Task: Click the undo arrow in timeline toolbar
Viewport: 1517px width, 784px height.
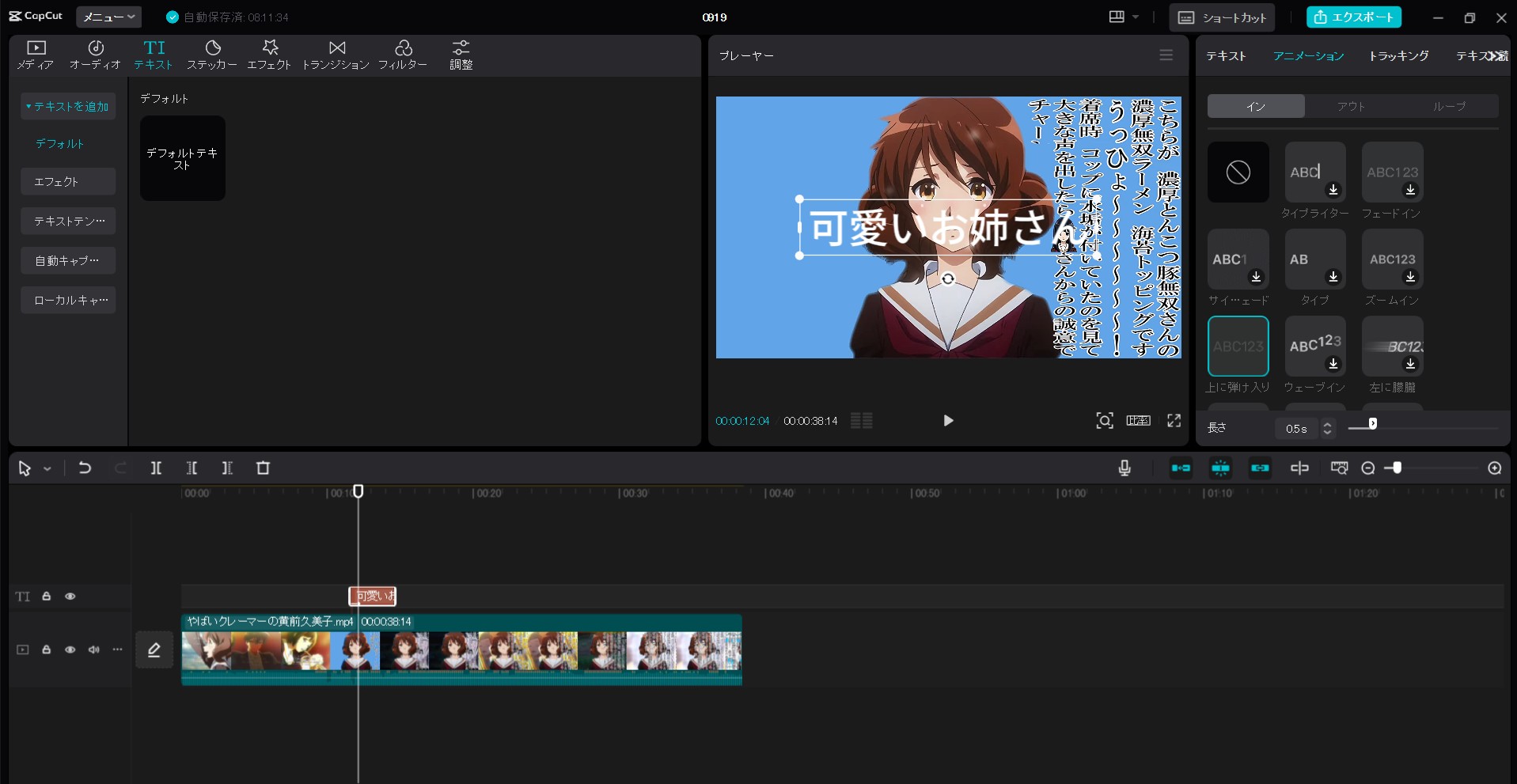Action: pos(85,468)
